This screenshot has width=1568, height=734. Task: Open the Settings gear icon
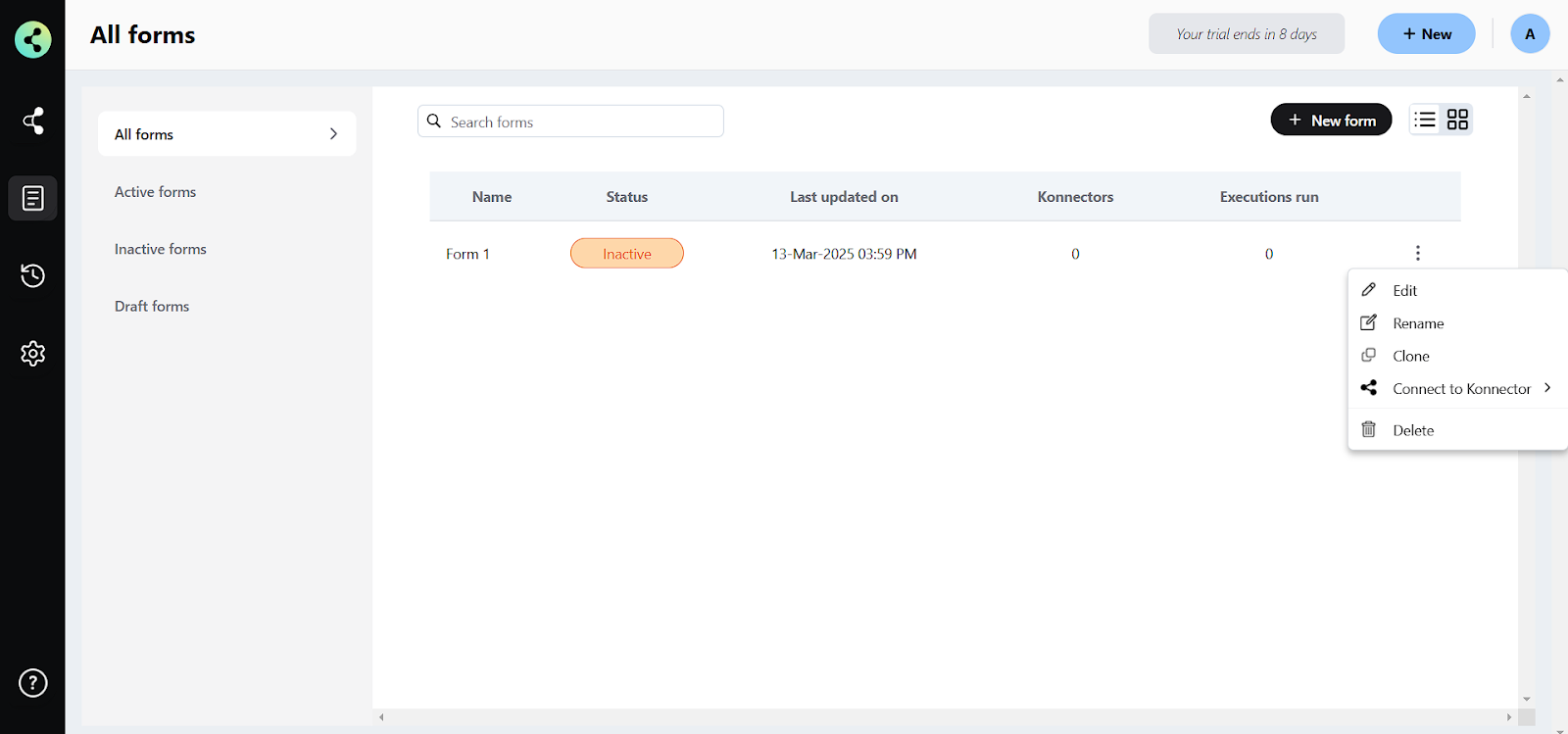(x=32, y=353)
